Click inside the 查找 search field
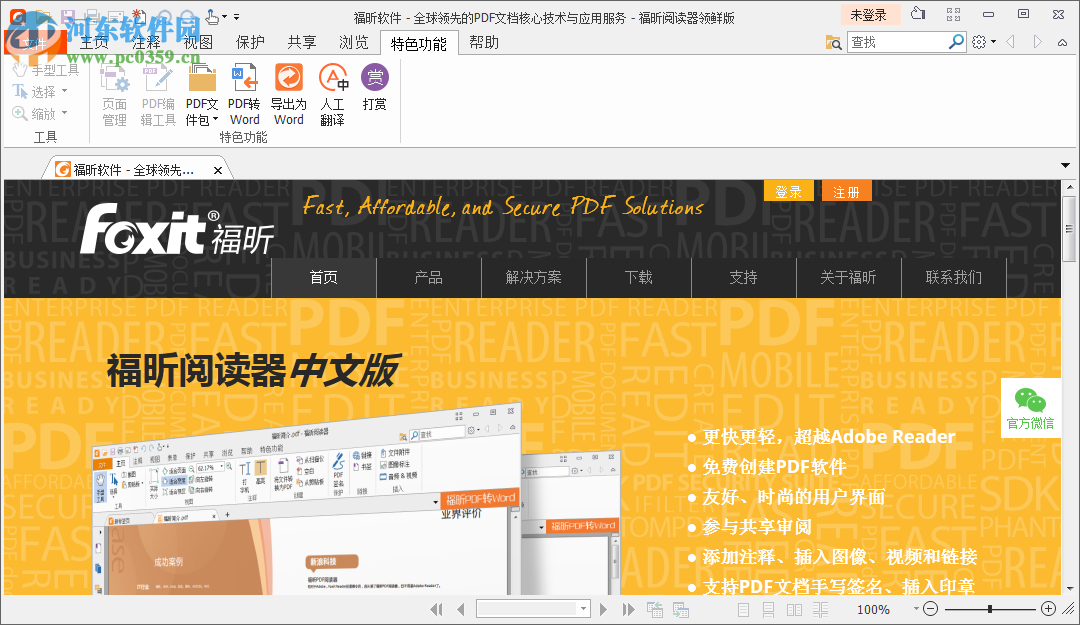The image size is (1080, 625). click(897, 42)
